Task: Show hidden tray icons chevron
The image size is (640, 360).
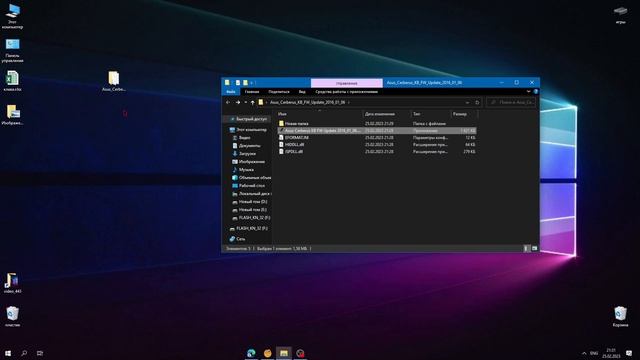Action: click(x=584, y=353)
